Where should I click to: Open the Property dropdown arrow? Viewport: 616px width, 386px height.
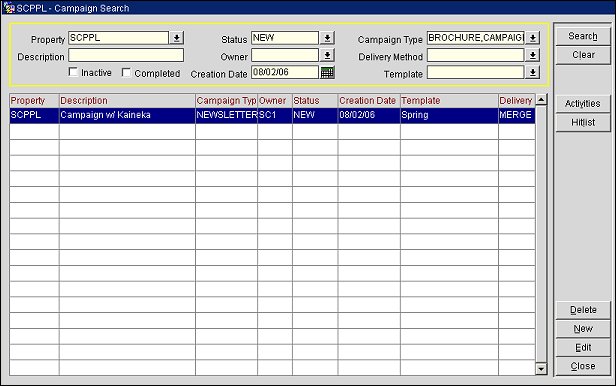[177, 38]
